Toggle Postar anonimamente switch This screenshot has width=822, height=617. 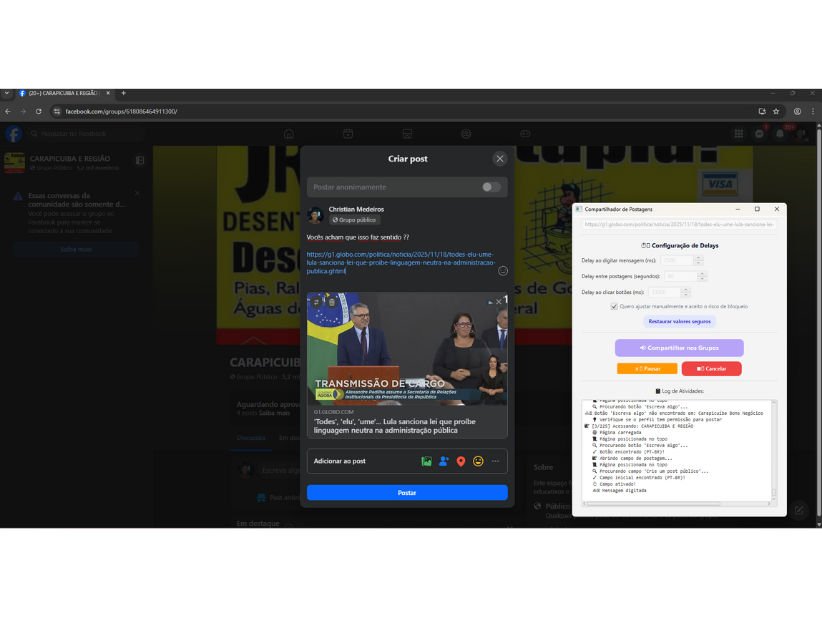[490, 187]
